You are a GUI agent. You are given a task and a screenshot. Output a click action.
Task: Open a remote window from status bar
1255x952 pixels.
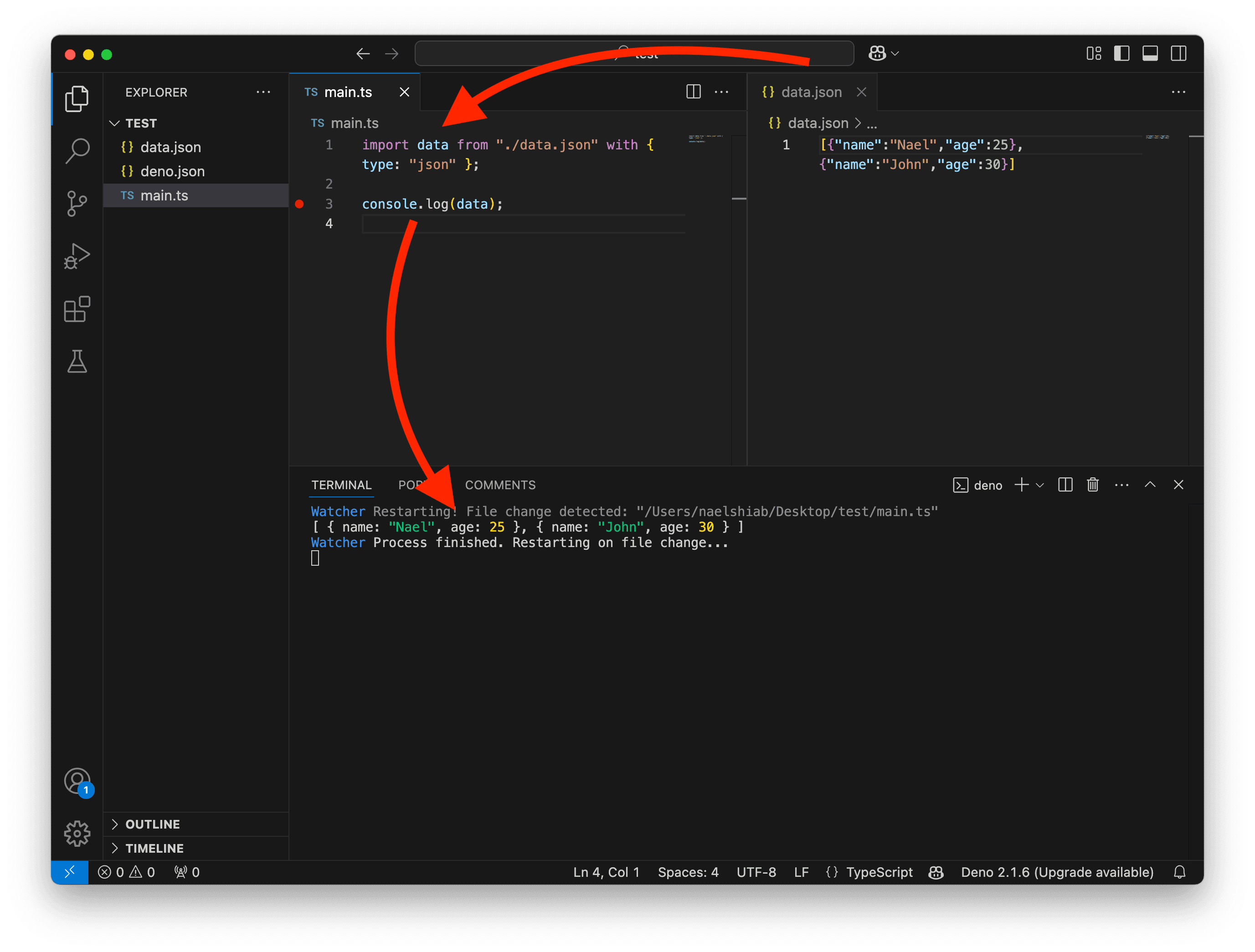pyautogui.click(x=70, y=872)
